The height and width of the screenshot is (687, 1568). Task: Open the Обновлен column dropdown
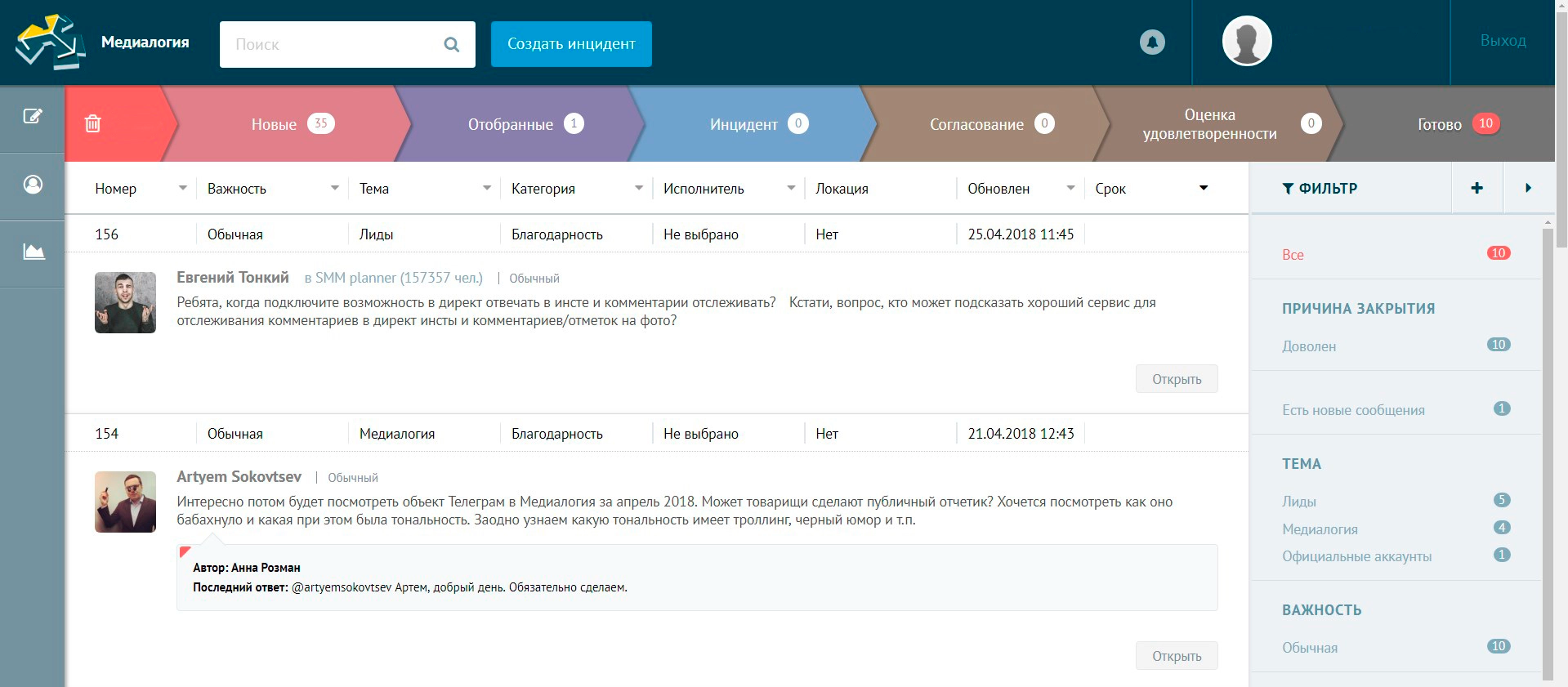click(1070, 188)
